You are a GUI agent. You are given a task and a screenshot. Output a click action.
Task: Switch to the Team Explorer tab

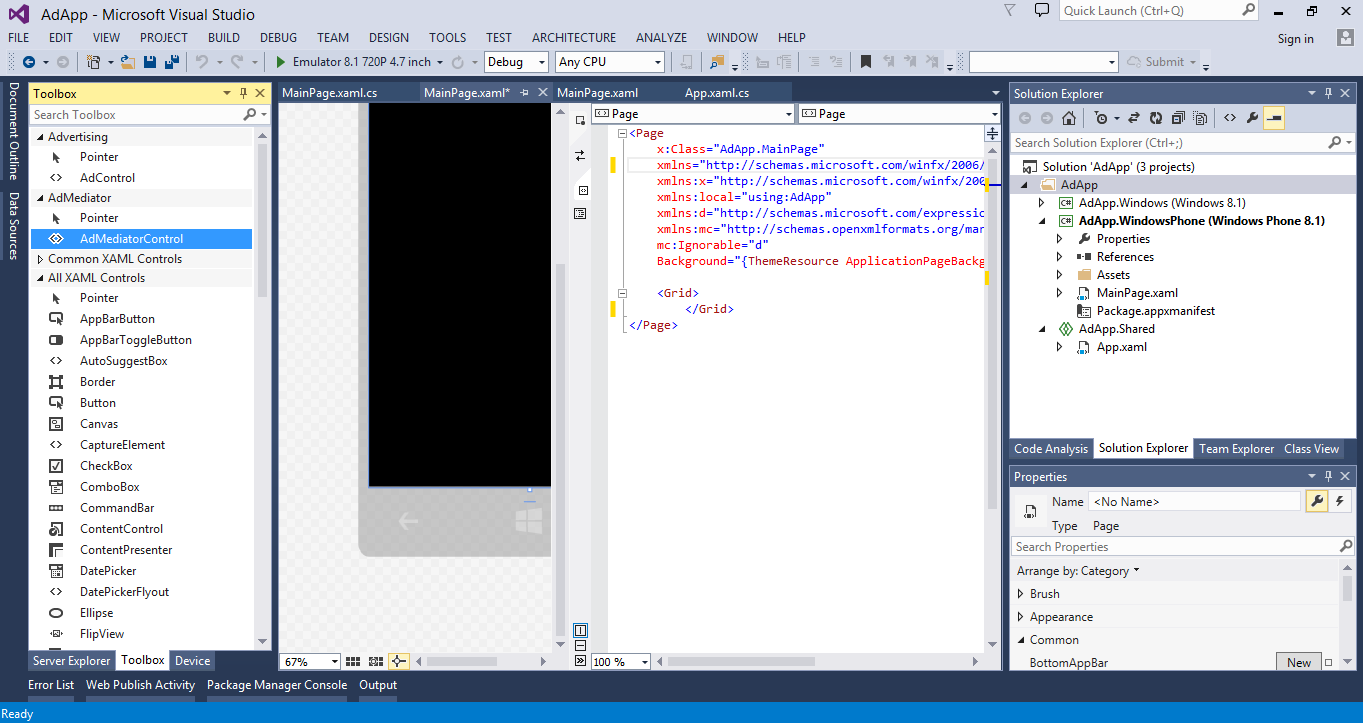click(x=1237, y=449)
